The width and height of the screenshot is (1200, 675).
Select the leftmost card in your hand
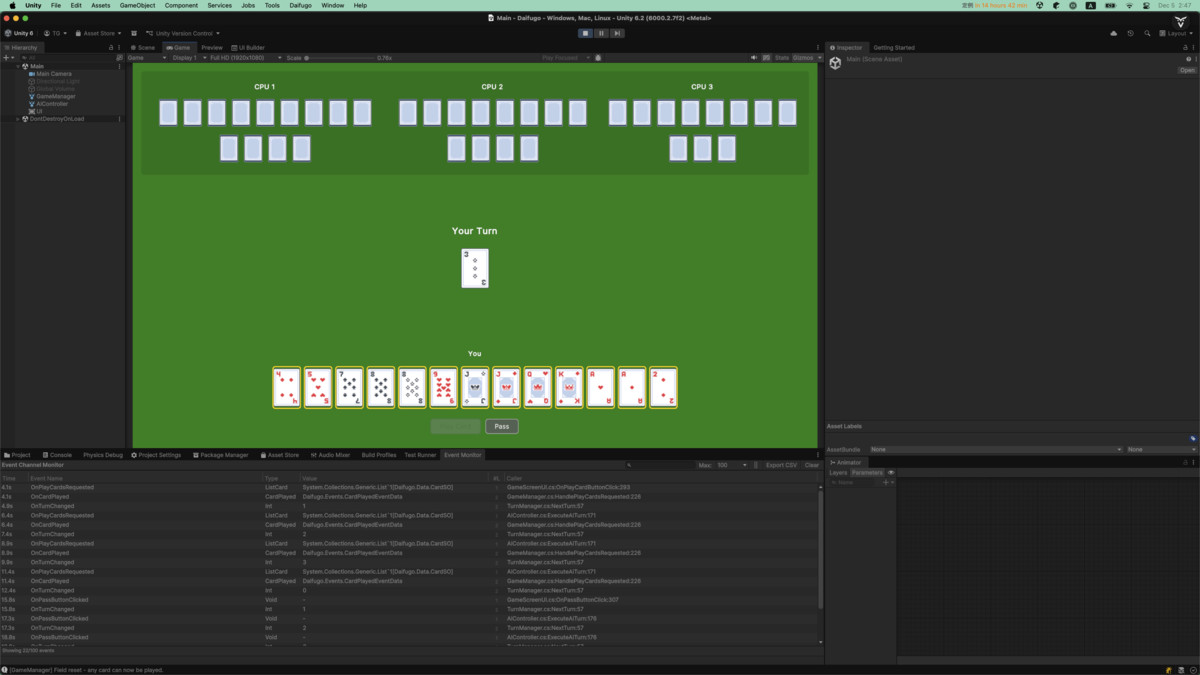tap(285, 387)
